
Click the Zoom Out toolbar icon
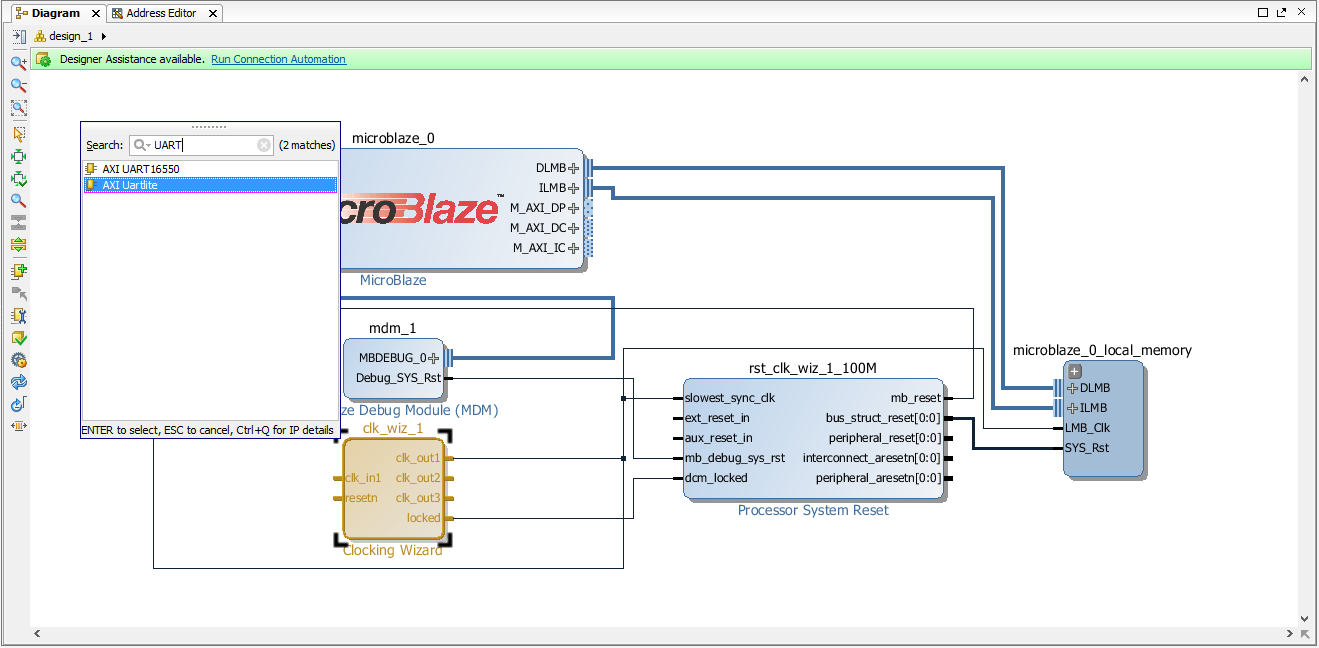coord(18,86)
